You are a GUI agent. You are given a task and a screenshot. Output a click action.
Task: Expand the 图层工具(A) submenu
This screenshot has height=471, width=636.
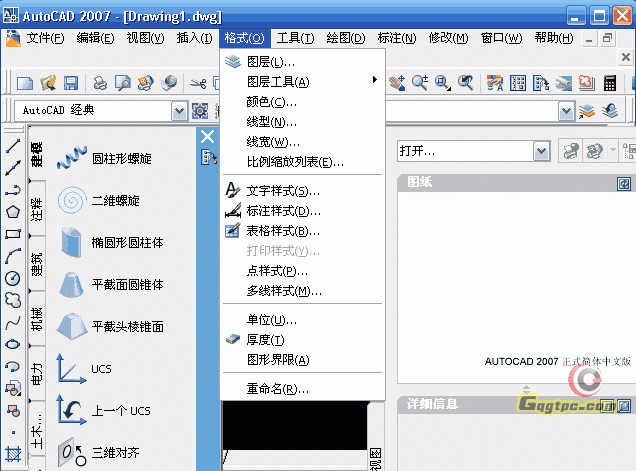tap(303, 82)
